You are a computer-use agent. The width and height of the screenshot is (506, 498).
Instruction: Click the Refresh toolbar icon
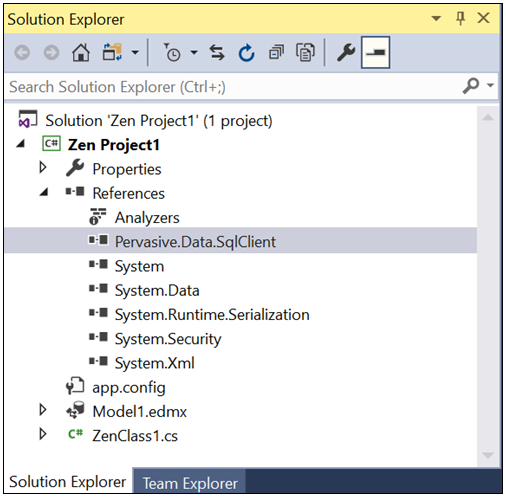point(246,53)
